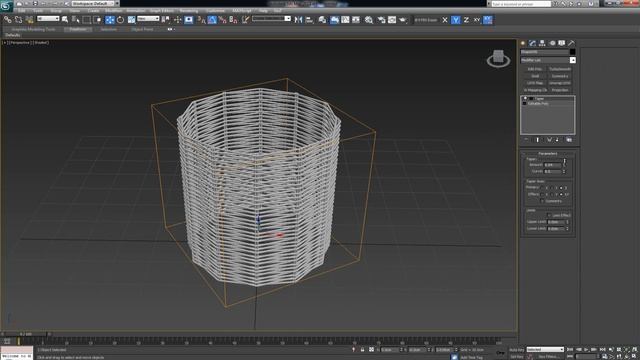The image size is (640, 360).
Task: Open the Material Editor icon
Action: (x=369, y=20)
